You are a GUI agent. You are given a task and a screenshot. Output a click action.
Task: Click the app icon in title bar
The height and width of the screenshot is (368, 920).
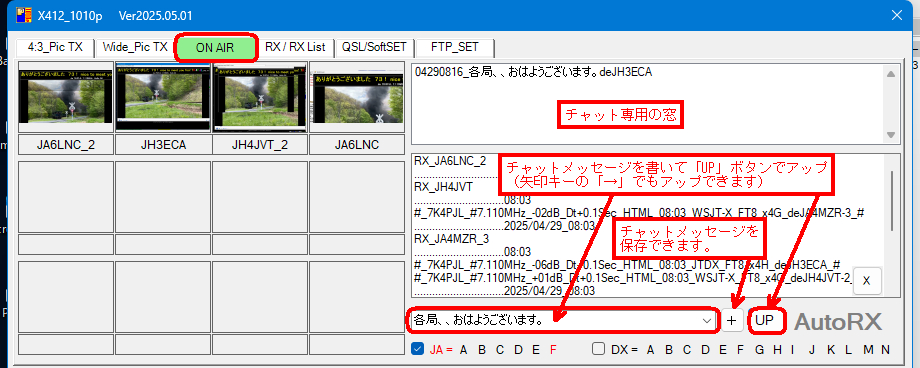point(23,15)
